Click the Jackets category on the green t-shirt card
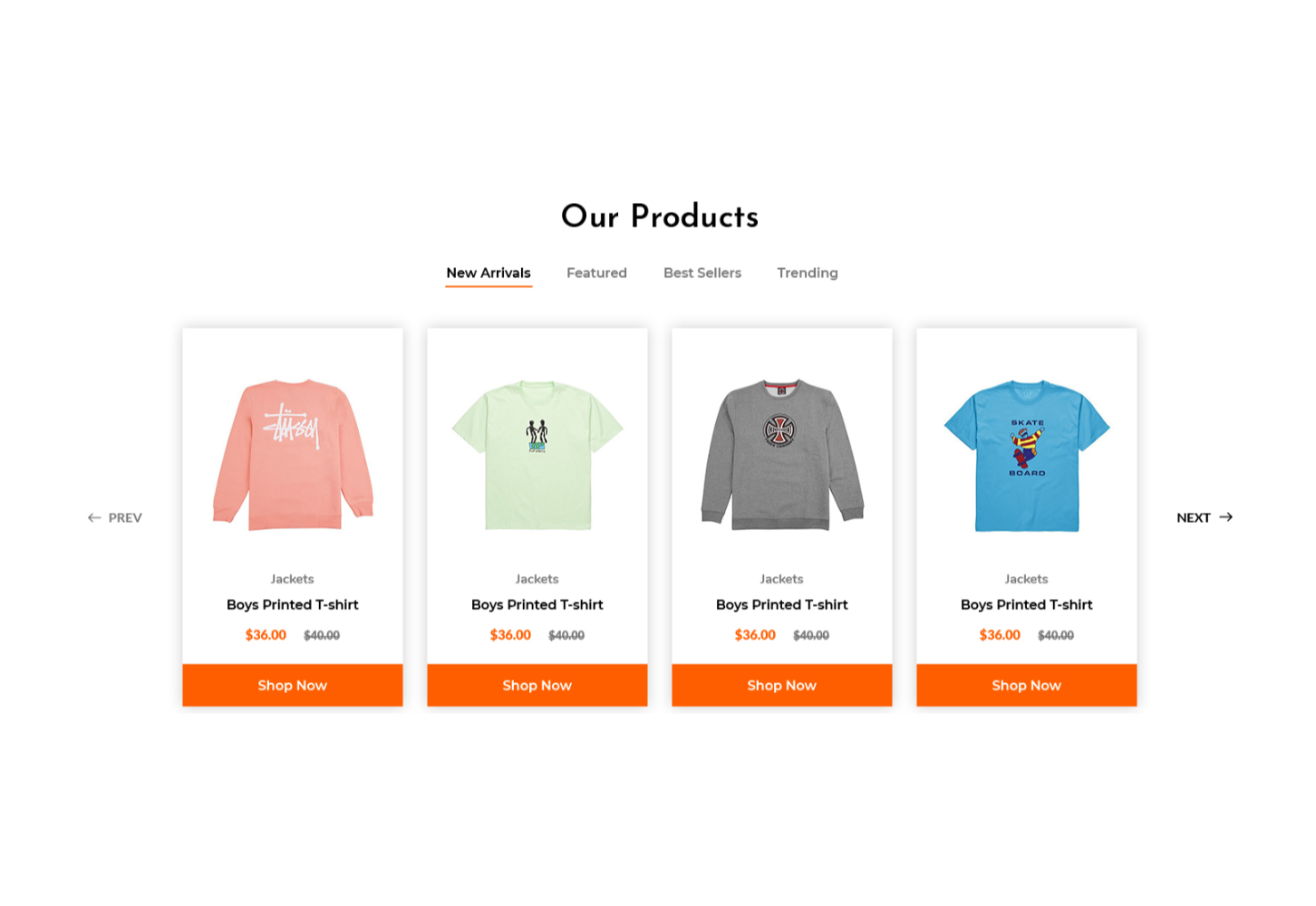 (x=537, y=579)
